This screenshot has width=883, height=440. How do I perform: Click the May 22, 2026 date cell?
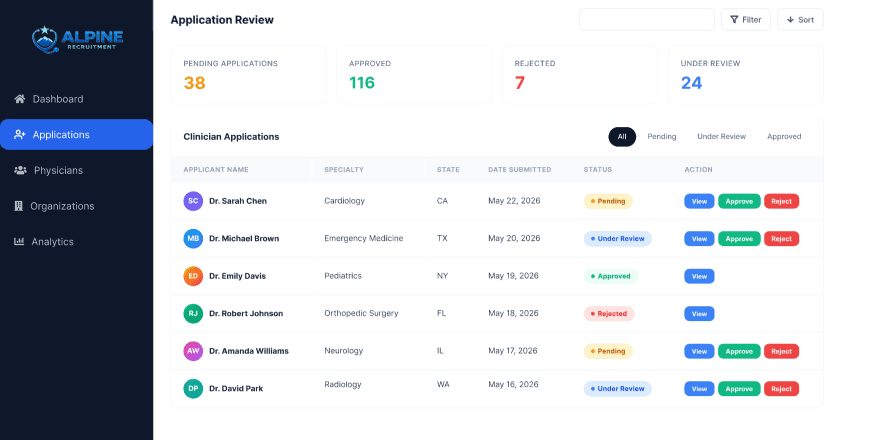point(514,201)
